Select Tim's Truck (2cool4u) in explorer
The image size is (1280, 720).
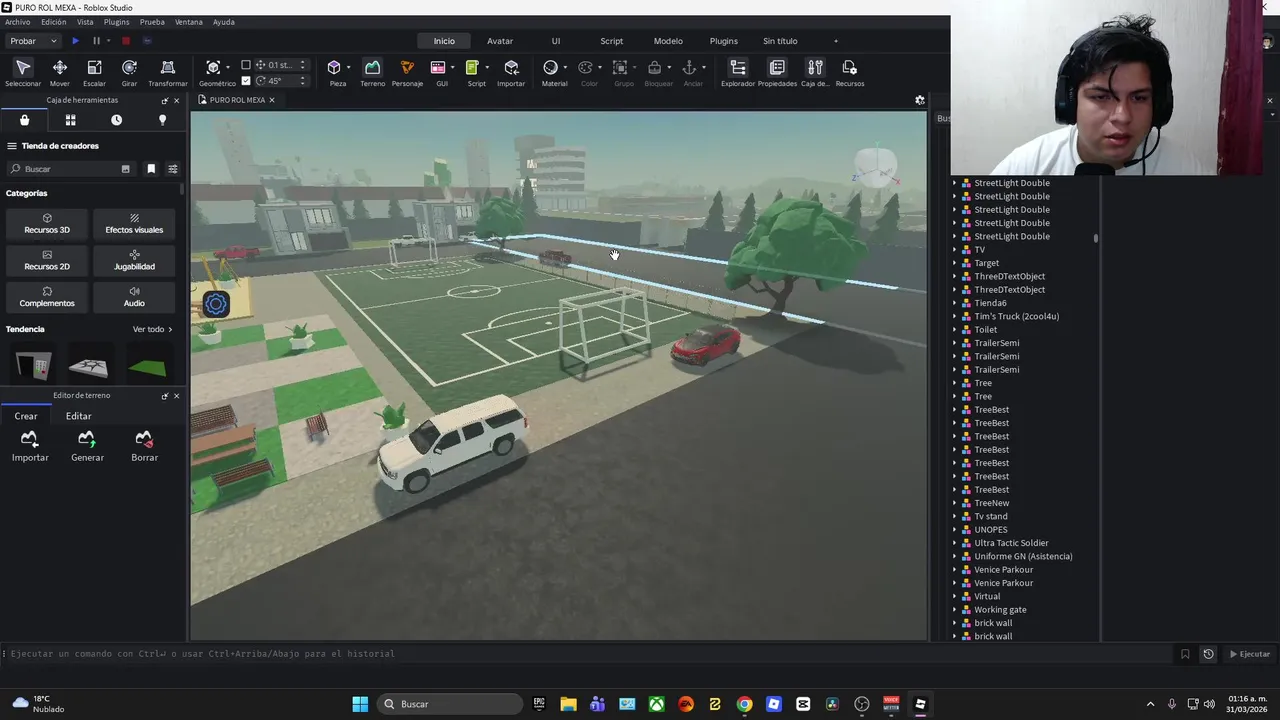click(x=1016, y=316)
